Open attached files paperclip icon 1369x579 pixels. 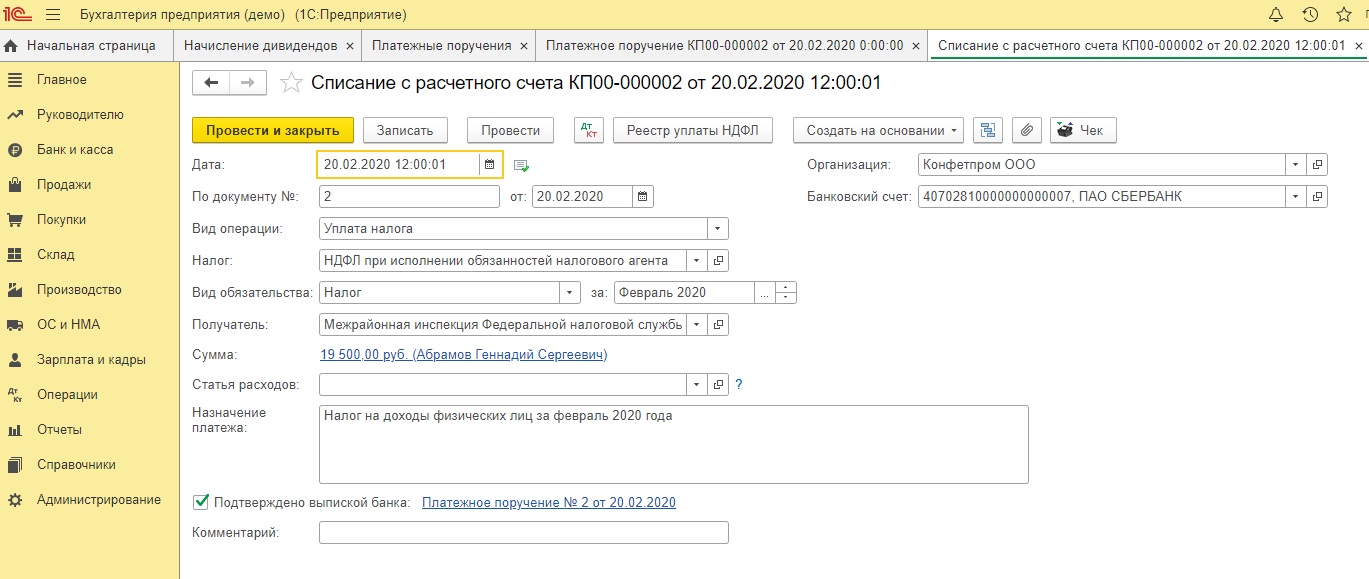(1027, 130)
